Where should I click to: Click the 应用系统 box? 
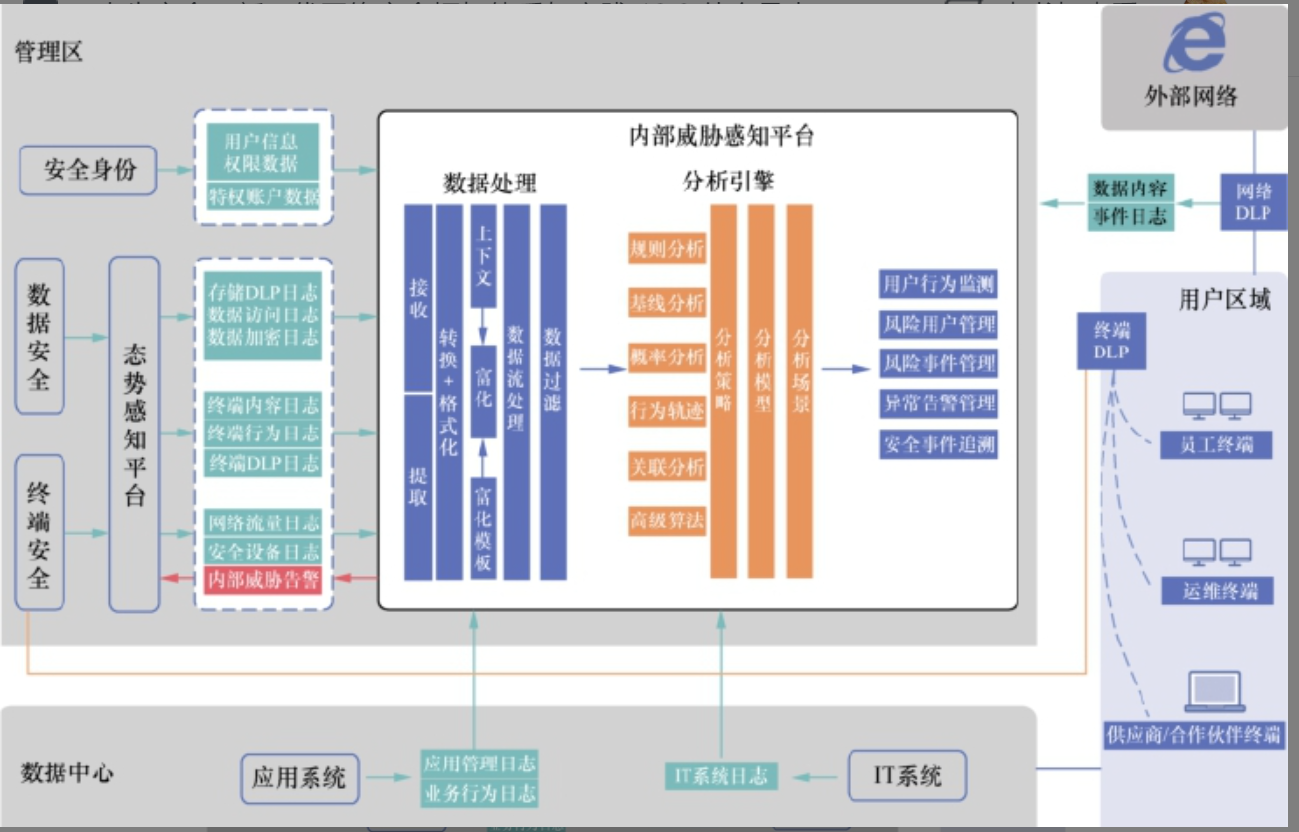click(299, 777)
